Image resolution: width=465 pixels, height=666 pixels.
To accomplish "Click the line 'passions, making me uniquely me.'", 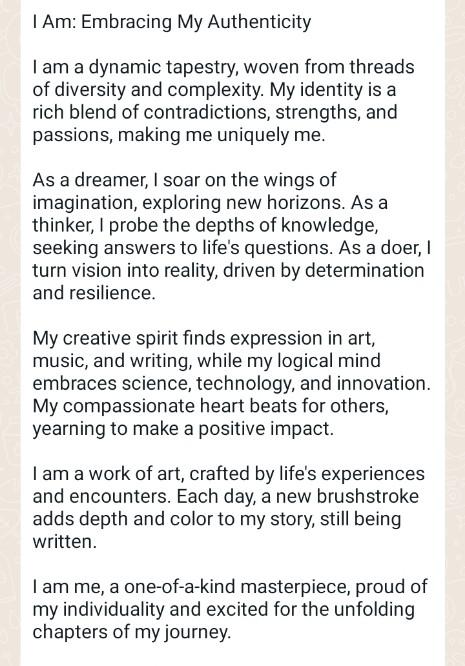I will pos(179,135).
